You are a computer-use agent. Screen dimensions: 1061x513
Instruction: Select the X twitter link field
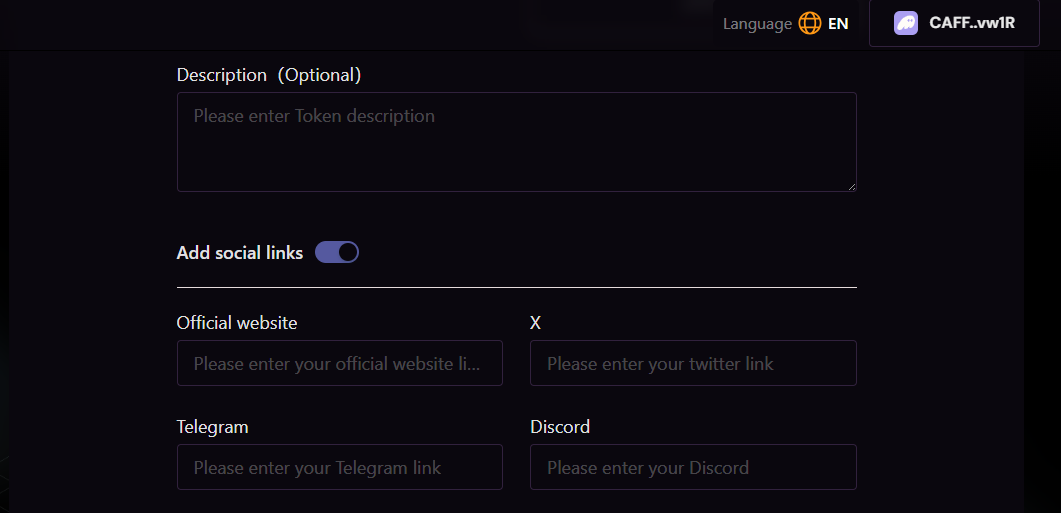[x=693, y=363]
